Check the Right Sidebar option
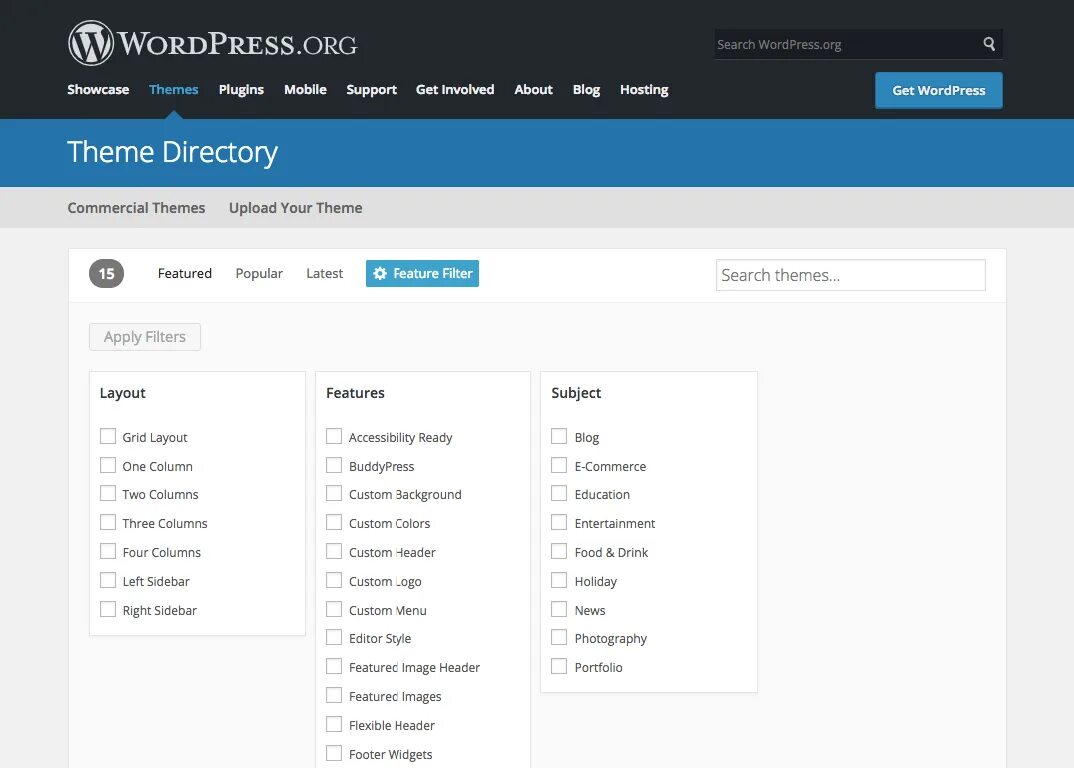 (108, 609)
